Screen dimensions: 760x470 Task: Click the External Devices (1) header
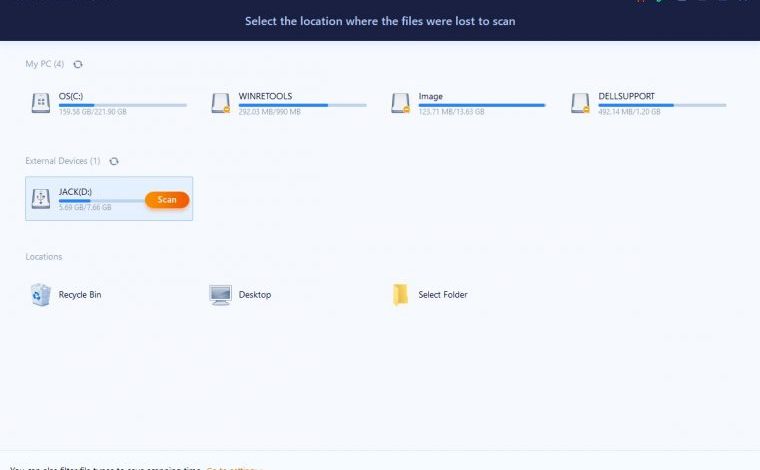point(63,161)
